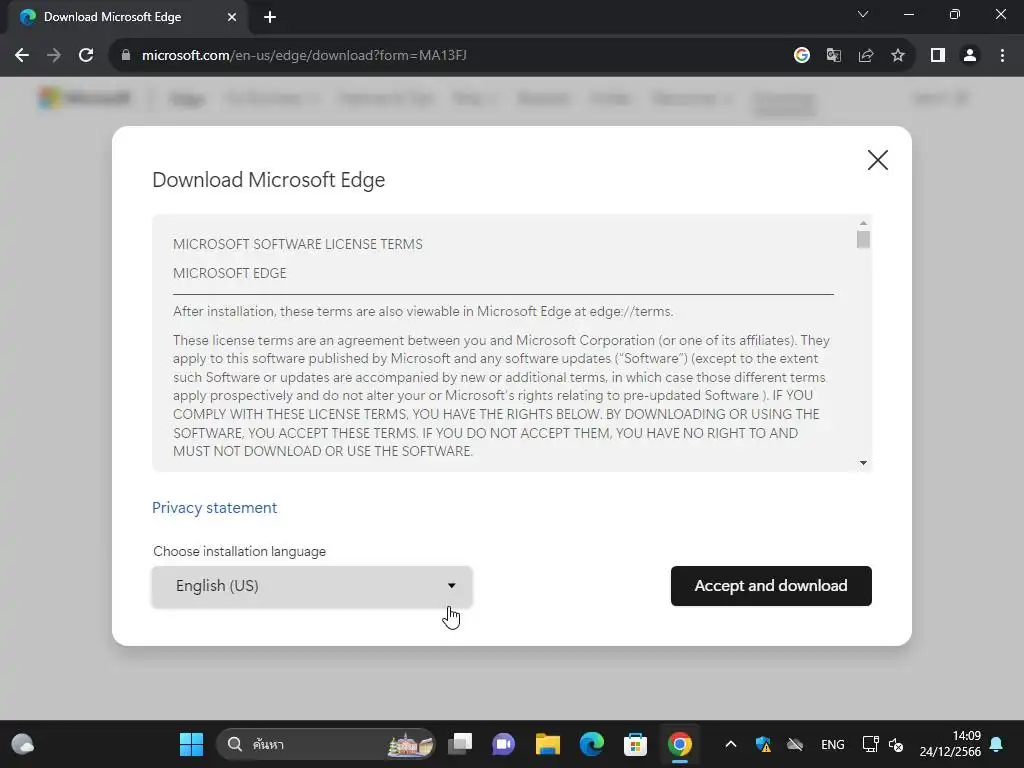Click the share page icon
Viewport: 1024px width, 768px height.
(x=866, y=56)
